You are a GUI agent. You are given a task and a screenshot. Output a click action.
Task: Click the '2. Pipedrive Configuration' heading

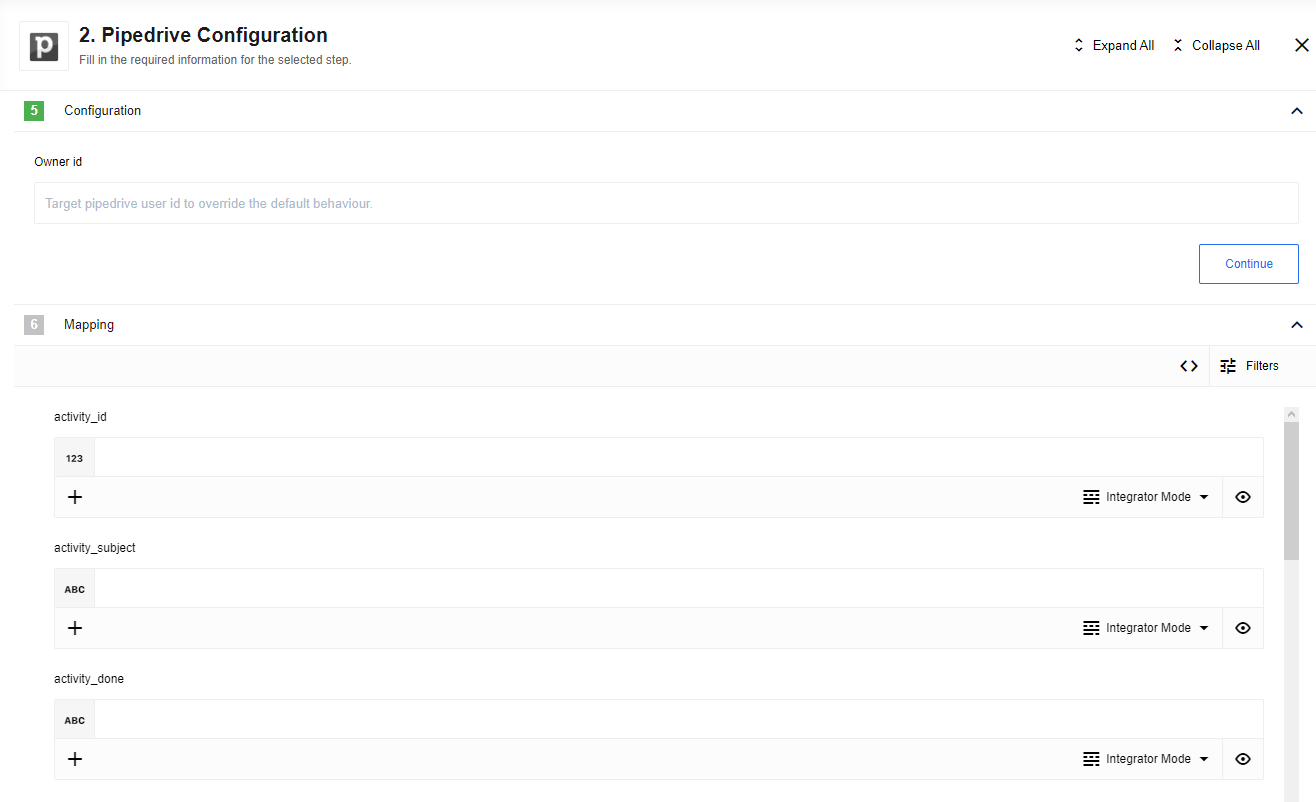coord(203,35)
